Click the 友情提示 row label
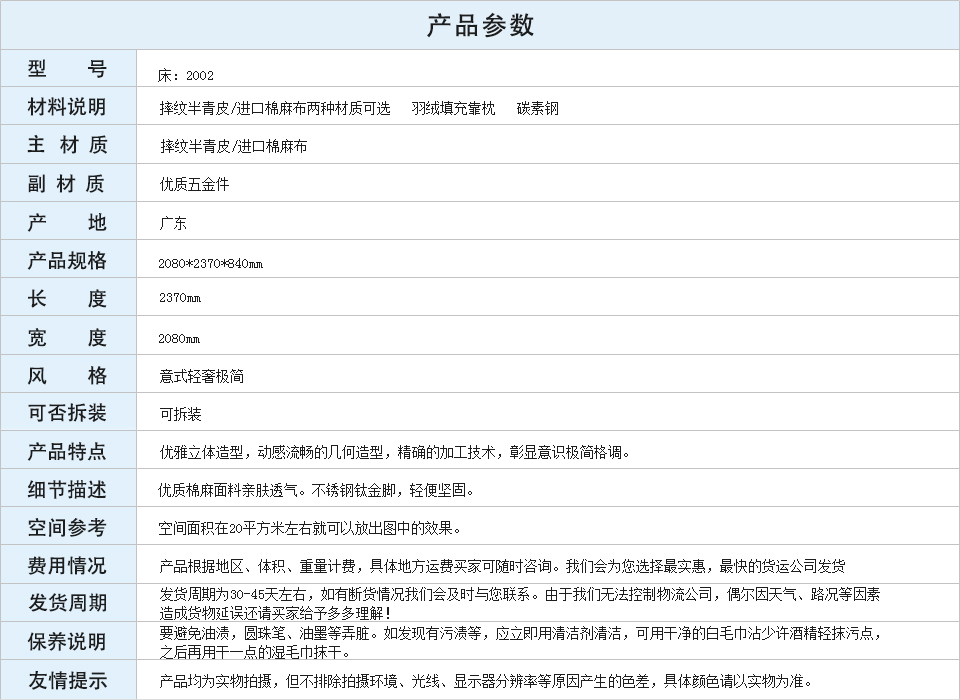This screenshot has width=960, height=700. tap(67, 681)
